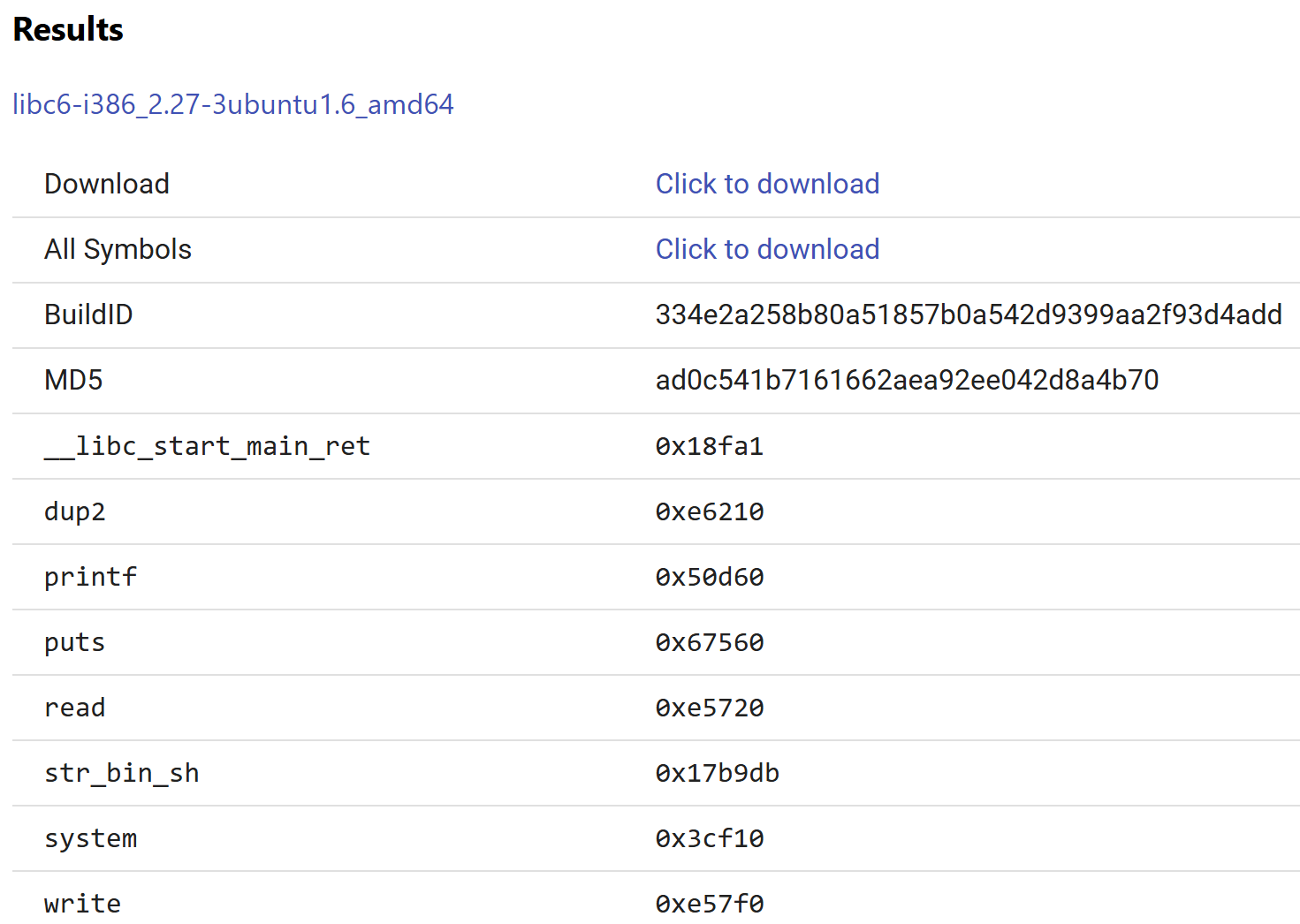Select the dup2 offset 0xe6210
The height and width of the screenshot is (924, 1300).
pos(709,511)
